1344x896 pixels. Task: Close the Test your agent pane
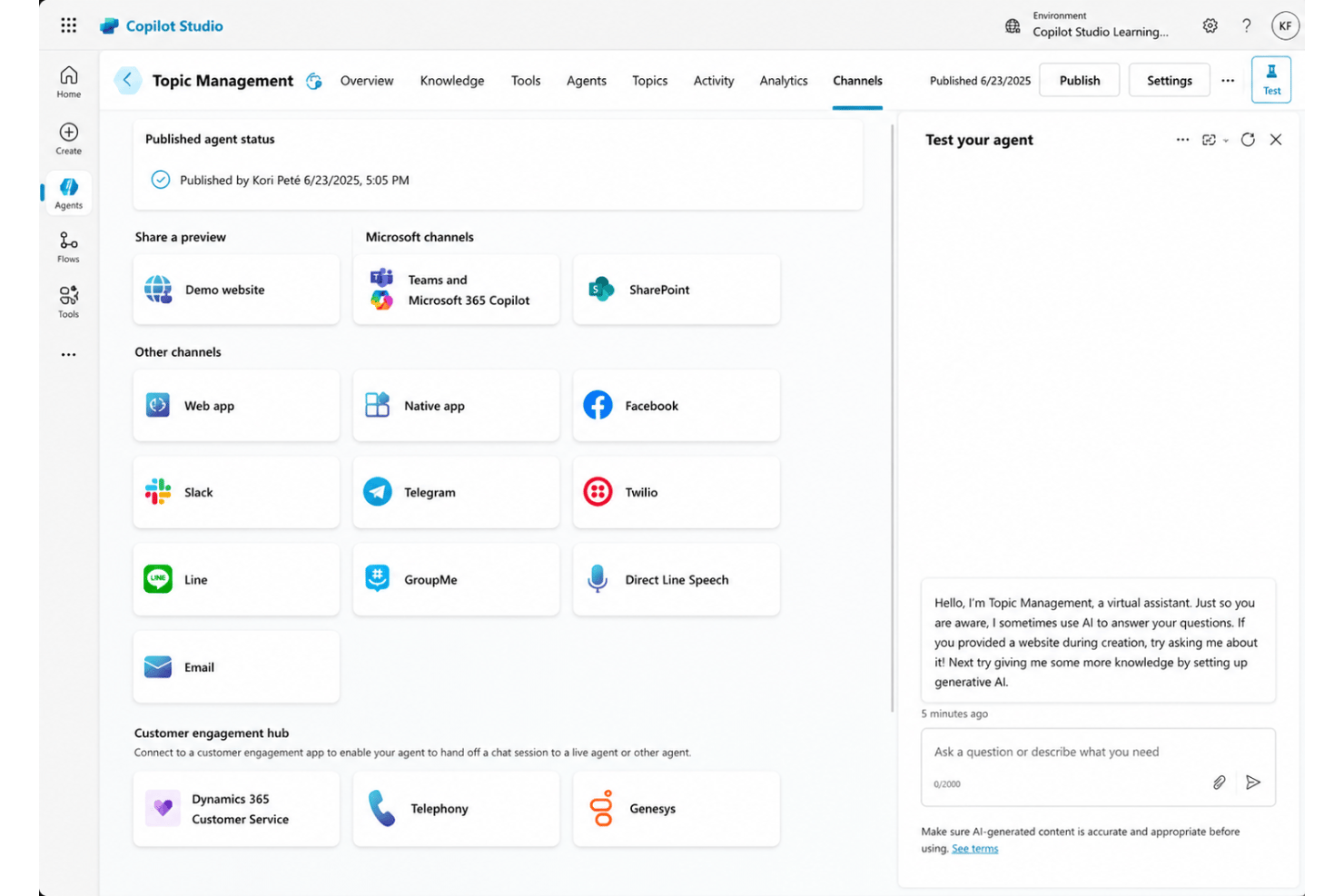(1276, 140)
